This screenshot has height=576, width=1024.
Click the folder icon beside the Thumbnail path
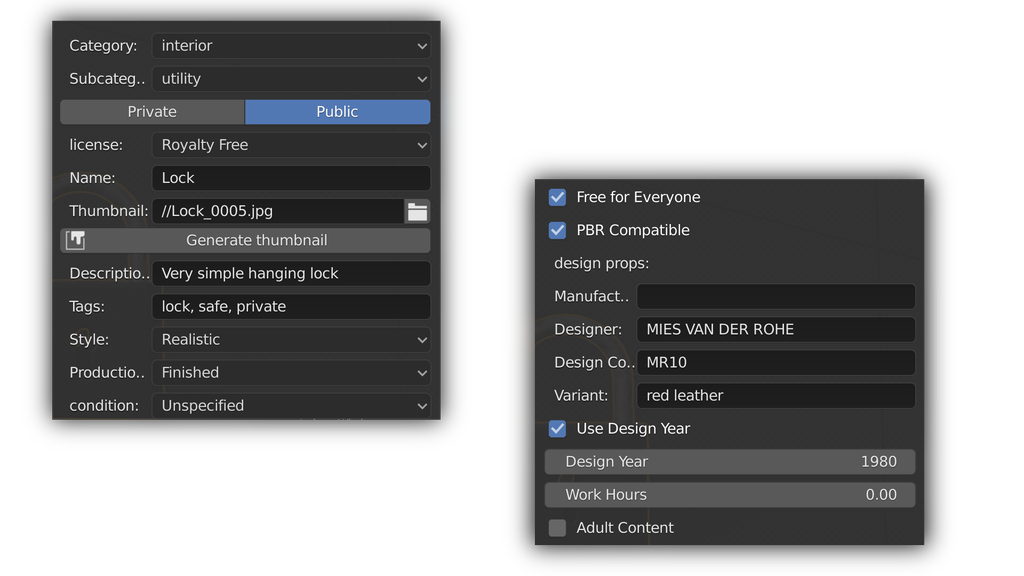pyautogui.click(x=417, y=211)
